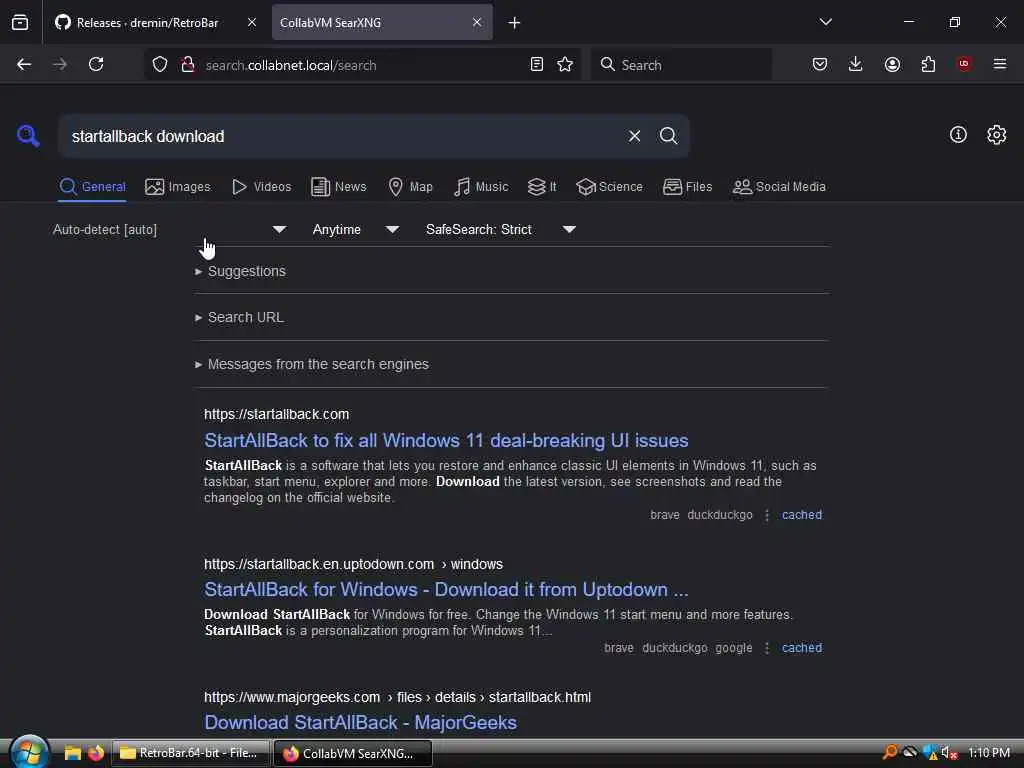Click the https://startallback.com URL

[x=276, y=414]
